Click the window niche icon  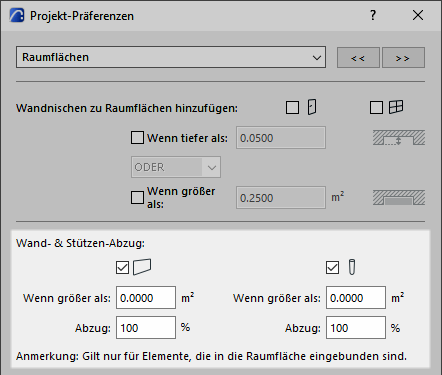click(x=396, y=107)
